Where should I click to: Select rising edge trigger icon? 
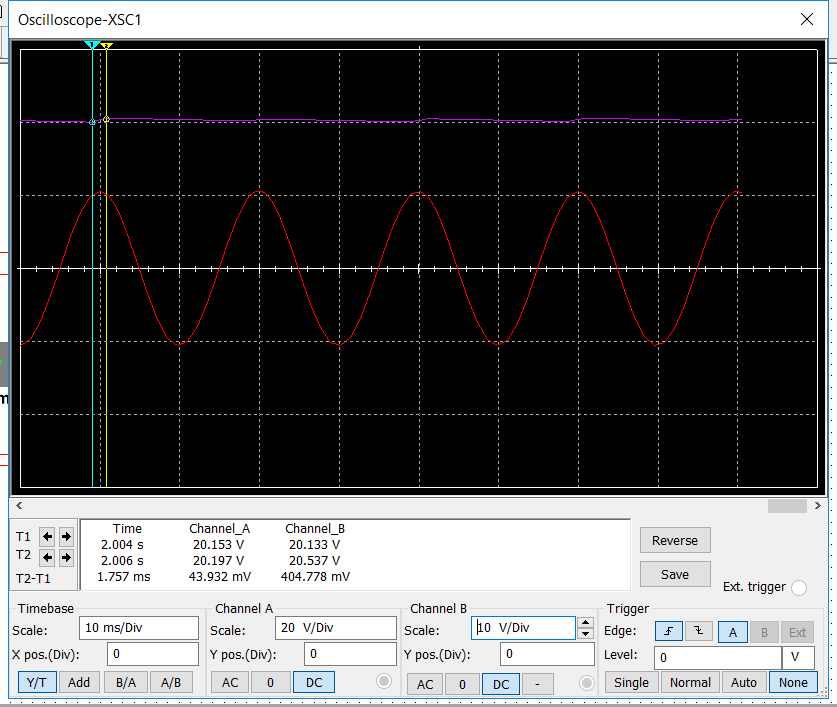[x=668, y=631]
